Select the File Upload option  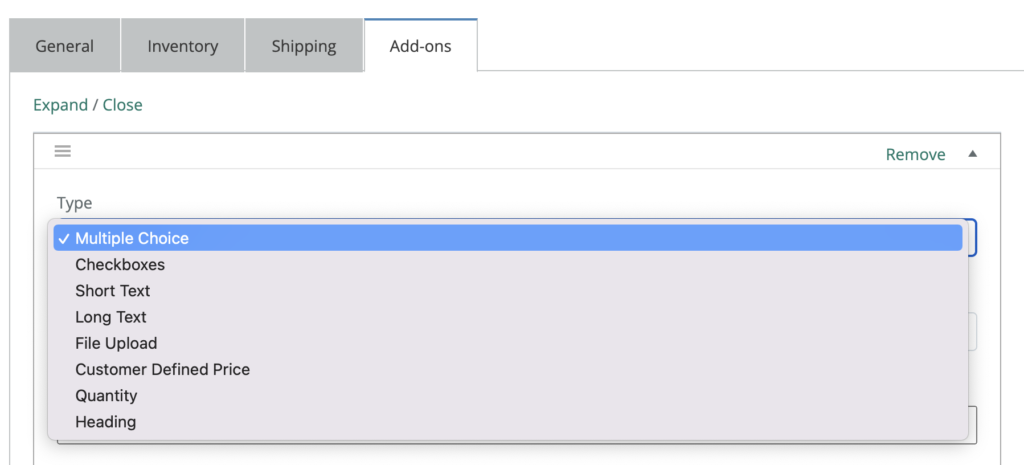point(116,343)
